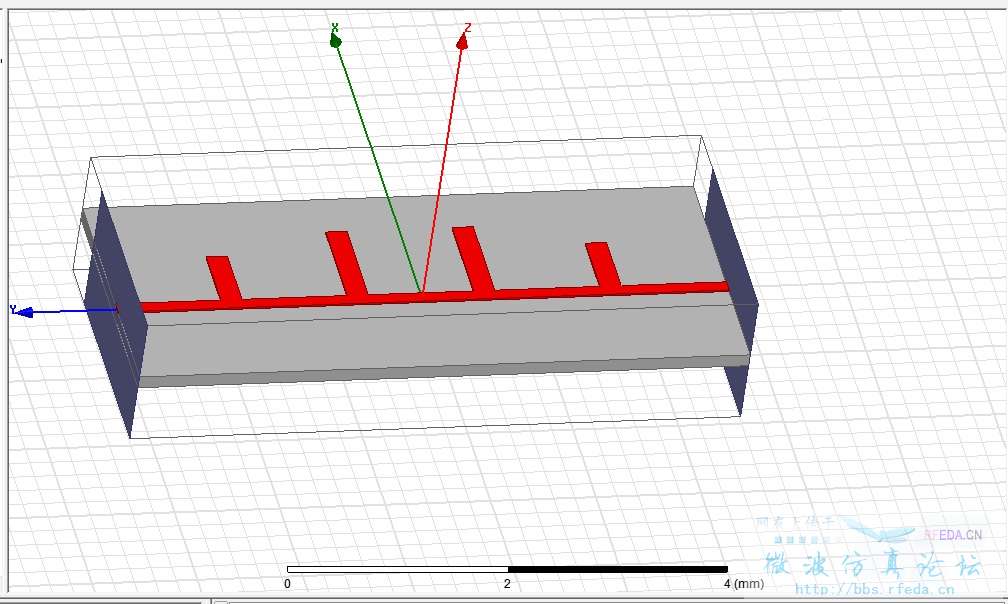This screenshot has width=1008, height=604.
Task: Select the leftmost red stub on the microstrip
Action: (x=224, y=278)
